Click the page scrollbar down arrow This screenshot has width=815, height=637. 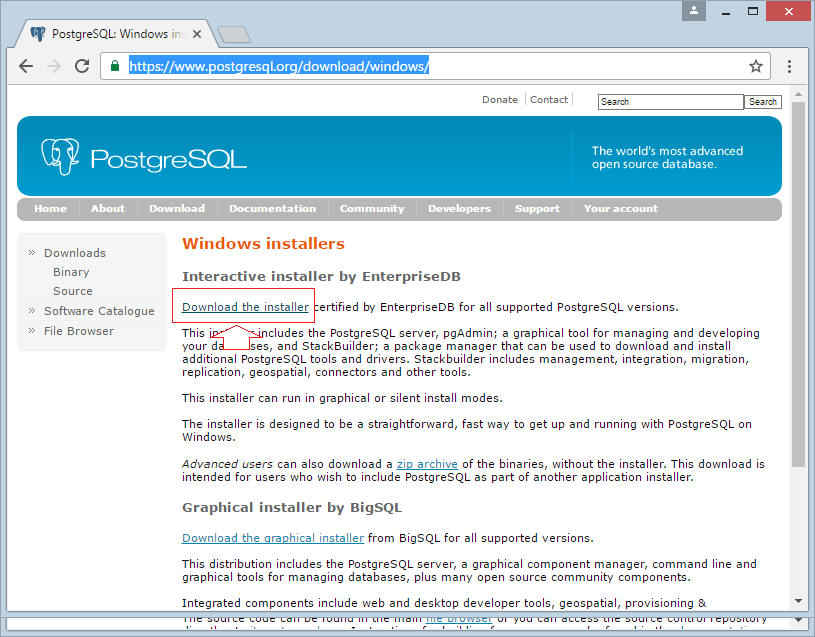pyautogui.click(x=798, y=601)
